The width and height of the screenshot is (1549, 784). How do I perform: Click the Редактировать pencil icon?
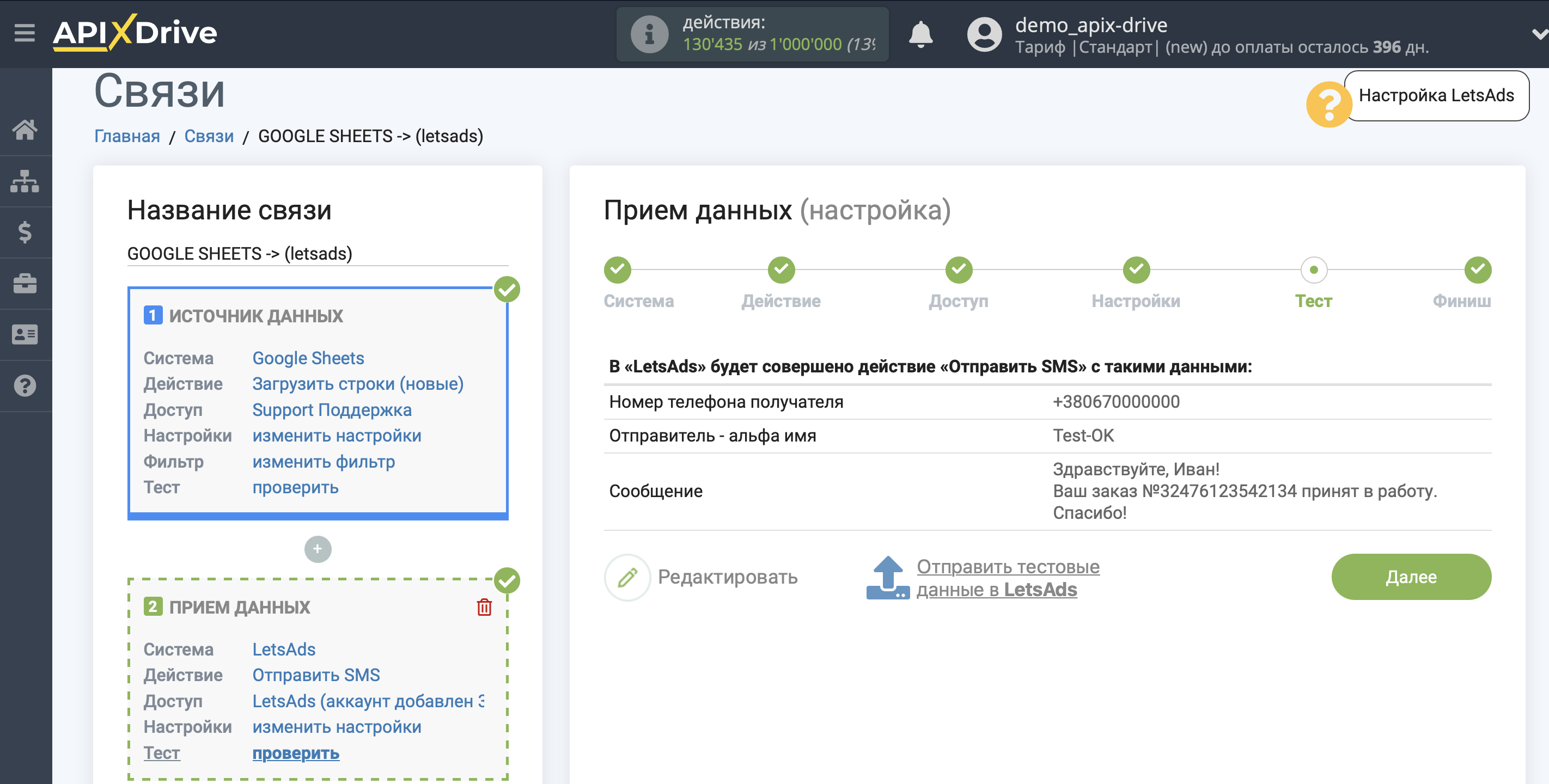pyautogui.click(x=627, y=577)
